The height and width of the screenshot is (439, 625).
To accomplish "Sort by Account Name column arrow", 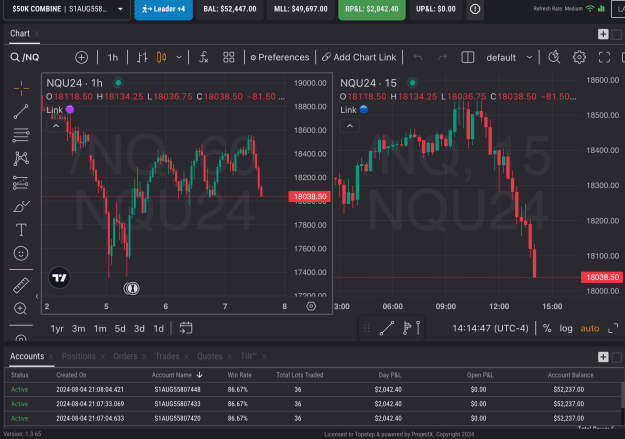I will (200, 375).
